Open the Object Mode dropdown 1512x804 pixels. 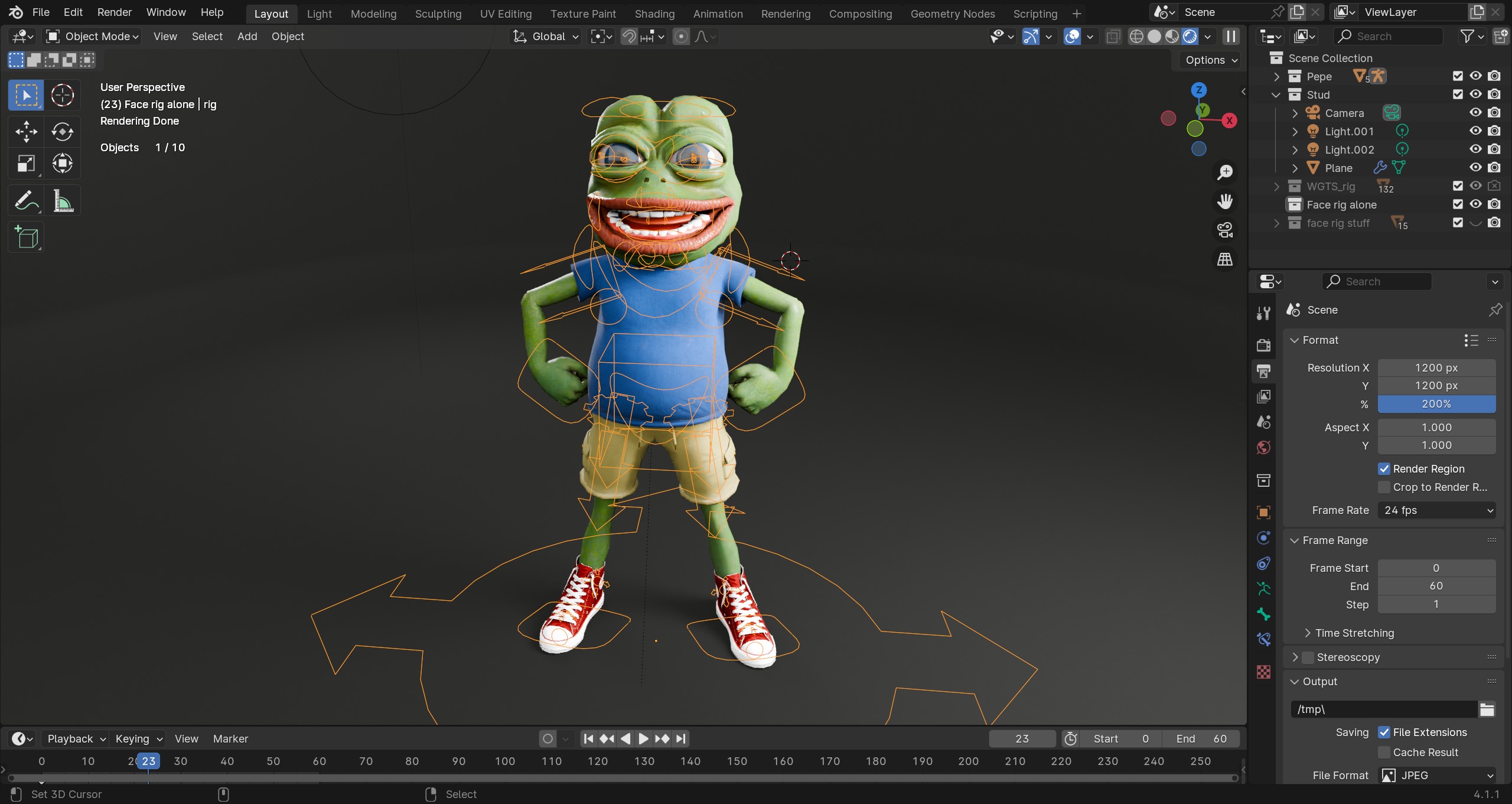pos(93,37)
